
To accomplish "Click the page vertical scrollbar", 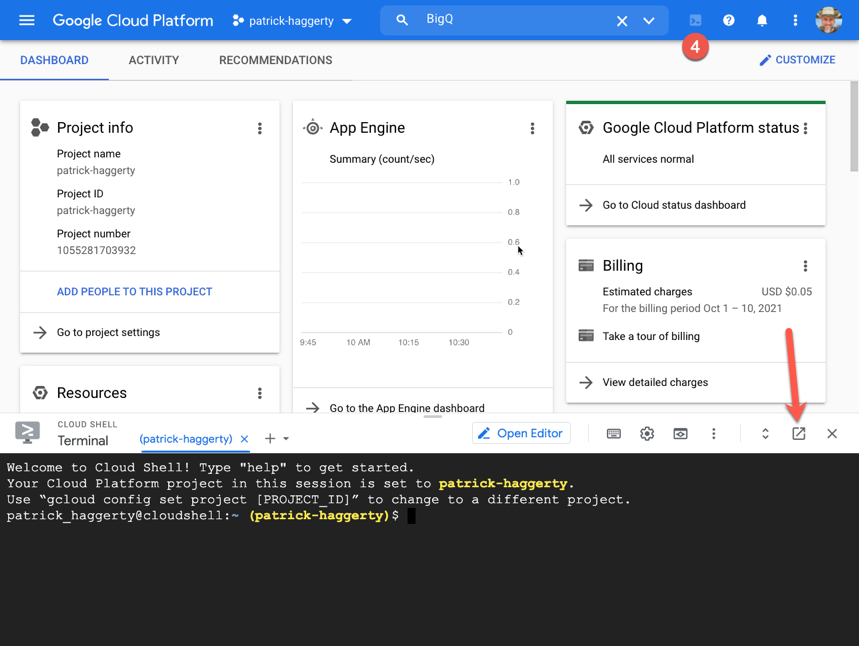I will 854,126.
